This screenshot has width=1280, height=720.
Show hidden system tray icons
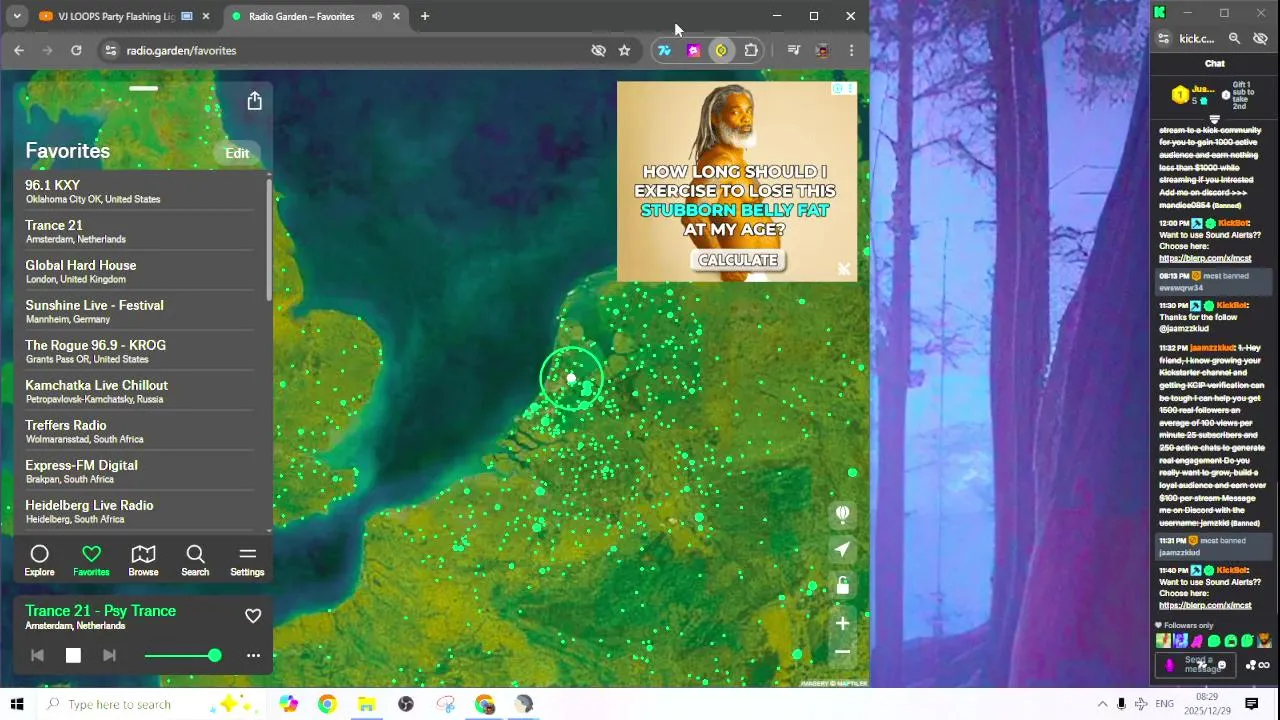(x=1102, y=704)
